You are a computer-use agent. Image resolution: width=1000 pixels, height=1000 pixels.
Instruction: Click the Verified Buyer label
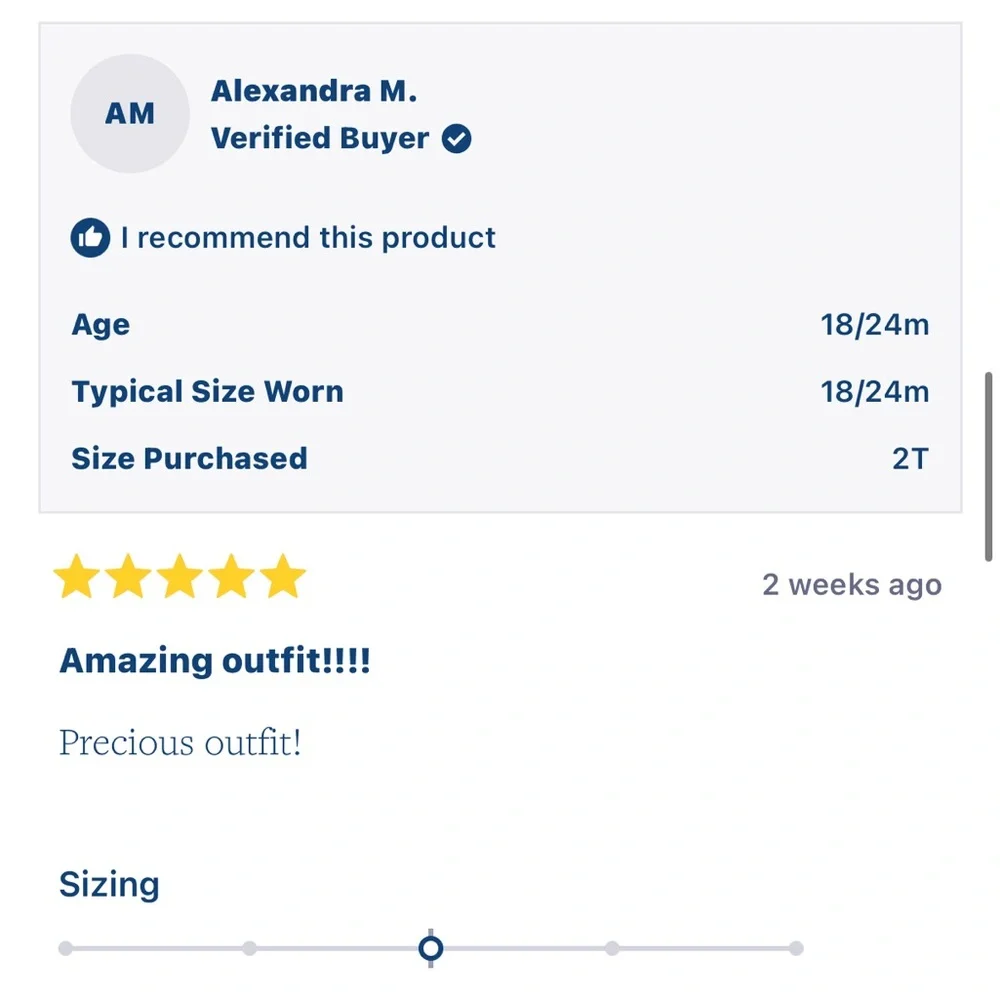click(320, 138)
